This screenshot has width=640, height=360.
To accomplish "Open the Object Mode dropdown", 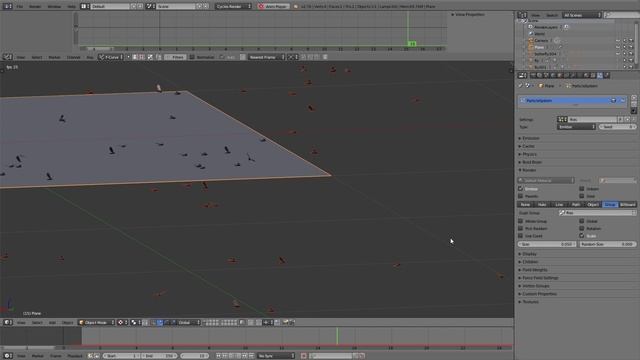I will [x=96, y=322].
